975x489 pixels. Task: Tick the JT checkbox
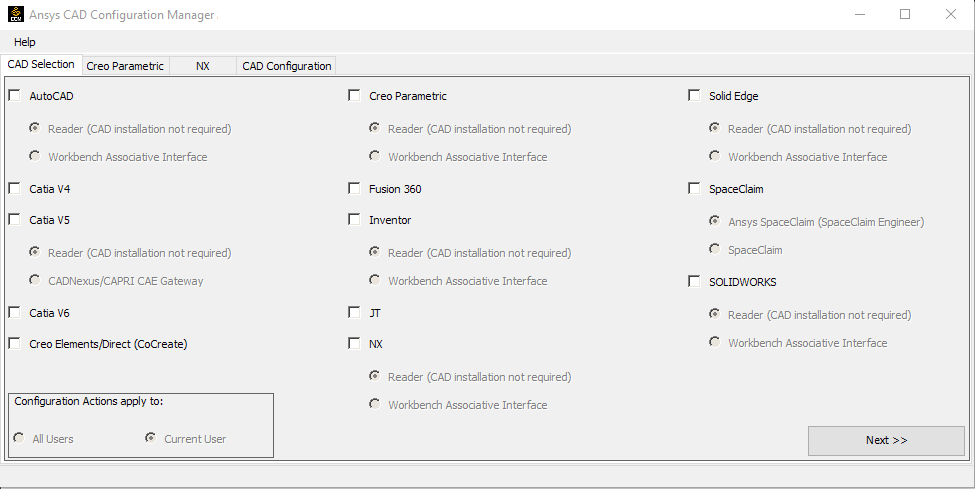tap(355, 313)
